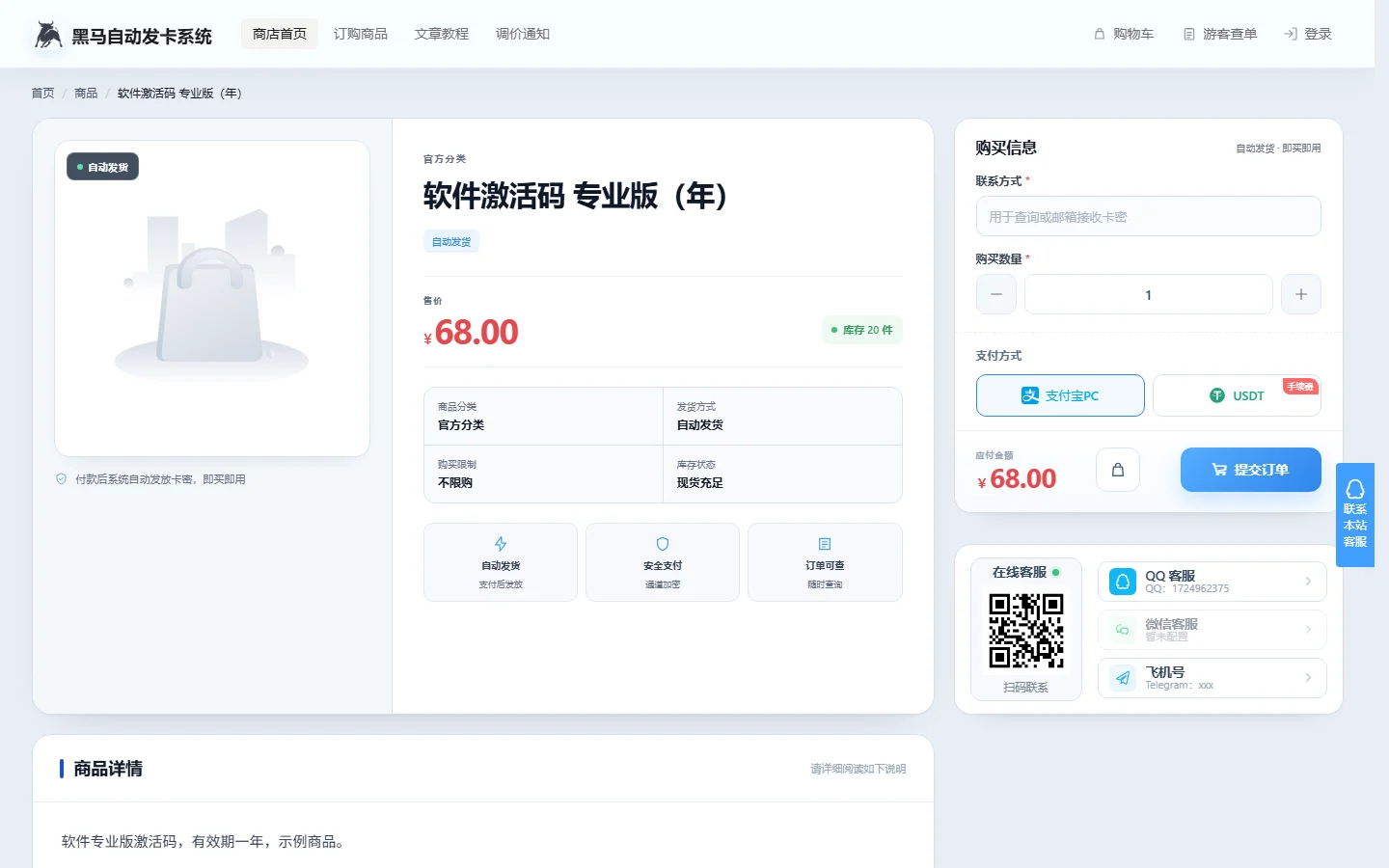
Task: Increase purchase quantity with plus button
Action: tap(1301, 294)
